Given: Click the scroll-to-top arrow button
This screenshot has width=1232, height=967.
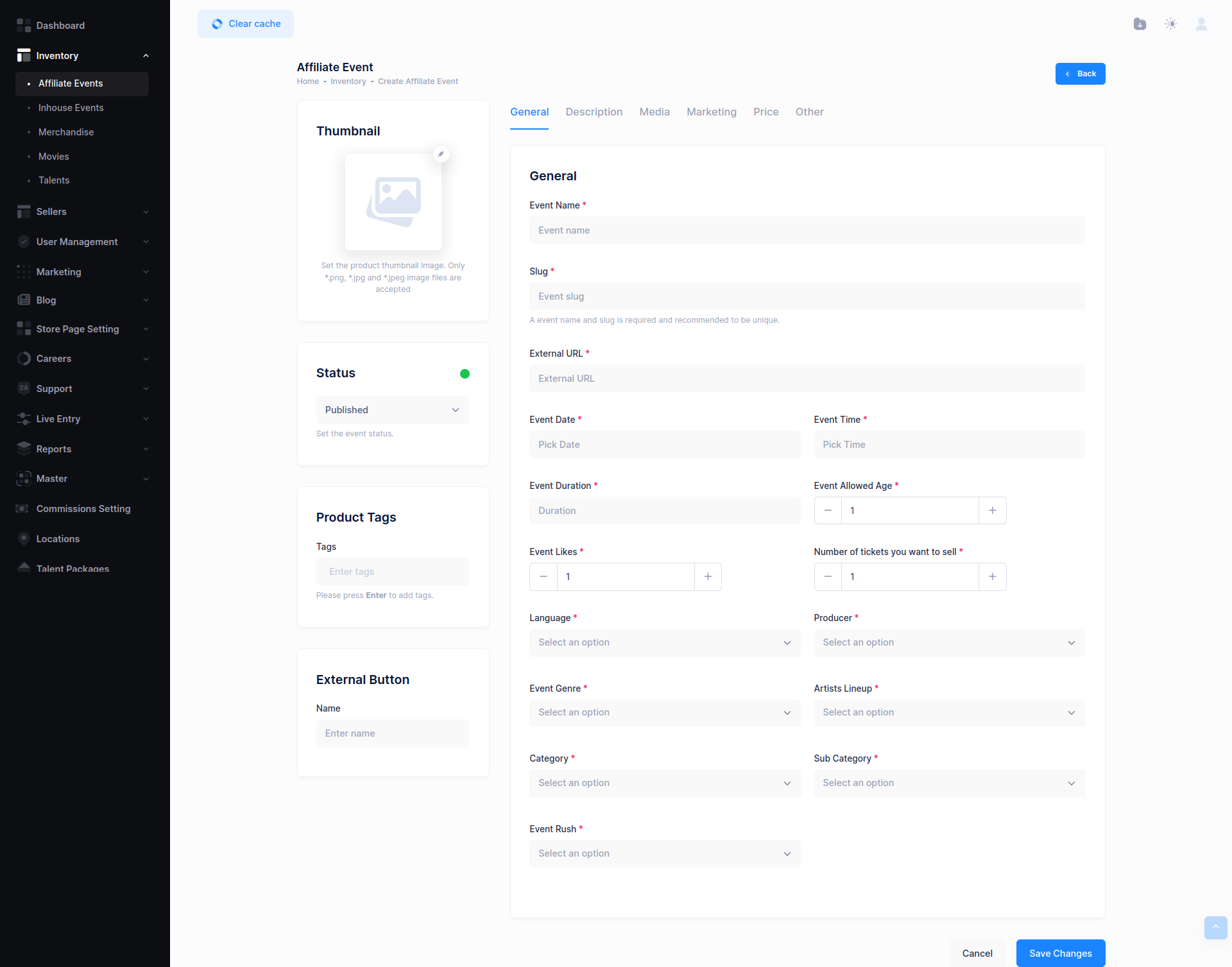Looking at the screenshot, I should (x=1215, y=927).
